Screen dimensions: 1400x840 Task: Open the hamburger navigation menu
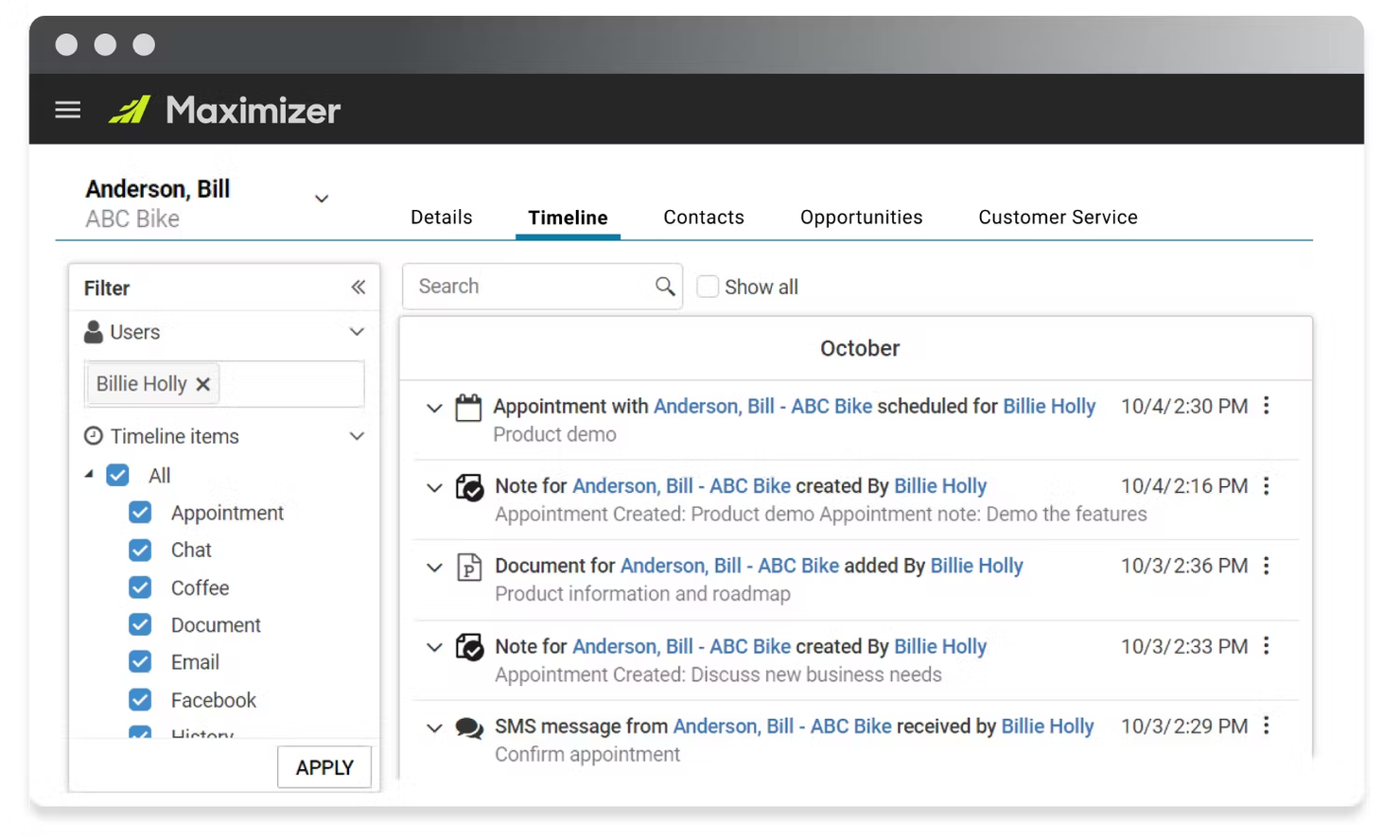click(67, 109)
